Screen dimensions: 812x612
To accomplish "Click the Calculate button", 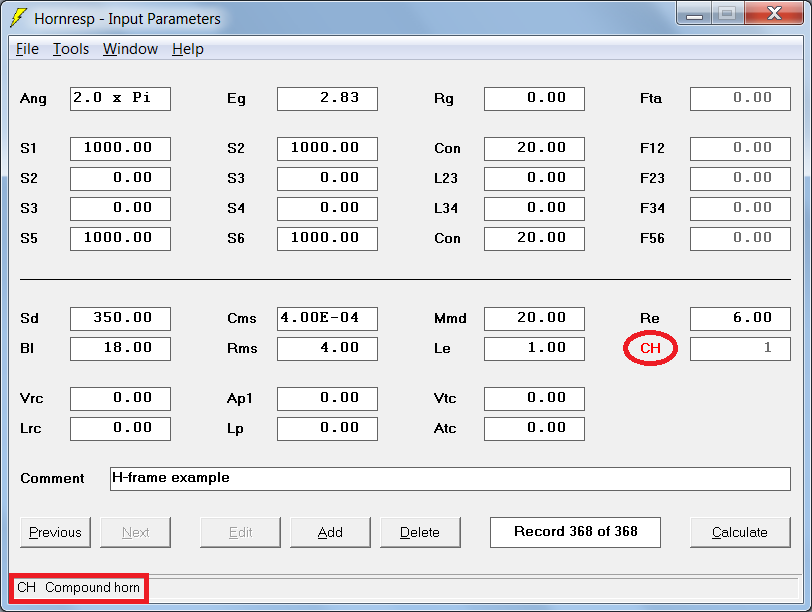I will pyautogui.click(x=740, y=532).
